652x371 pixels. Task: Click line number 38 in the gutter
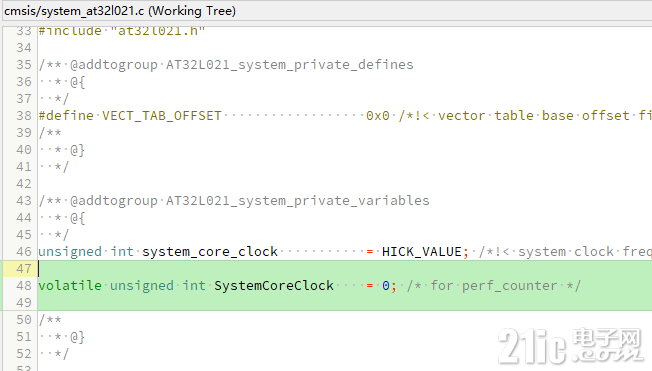[x=24, y=116]
